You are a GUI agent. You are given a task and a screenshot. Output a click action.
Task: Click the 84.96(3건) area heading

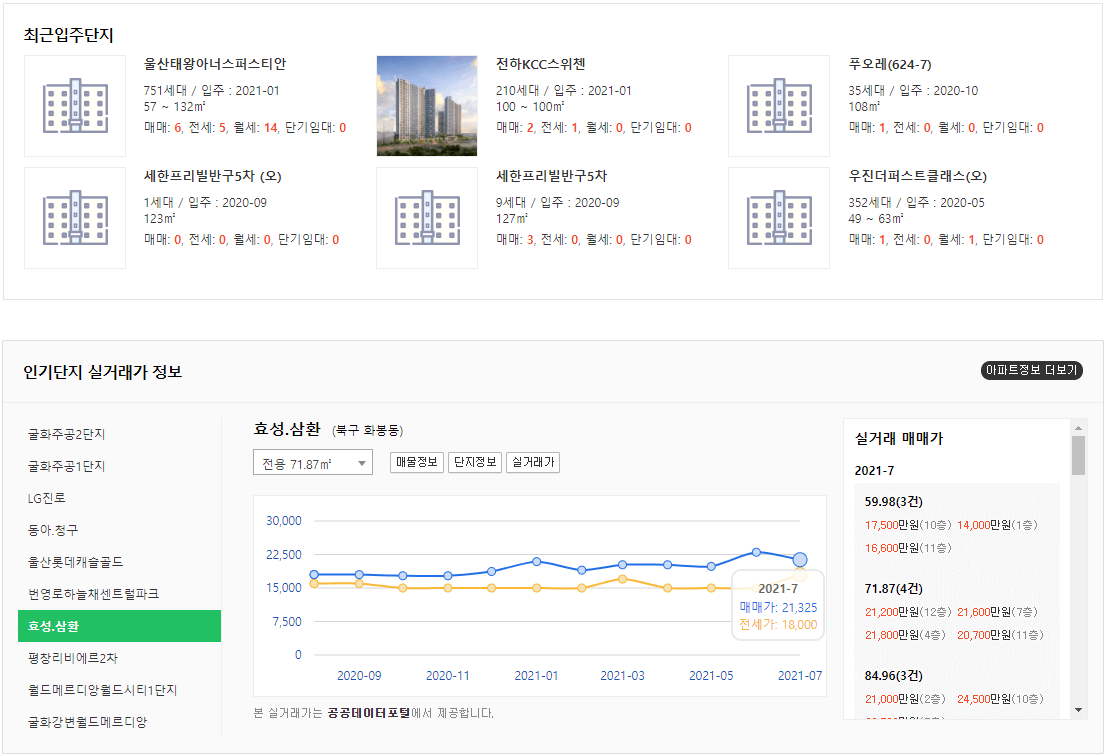tap(894, 676)
